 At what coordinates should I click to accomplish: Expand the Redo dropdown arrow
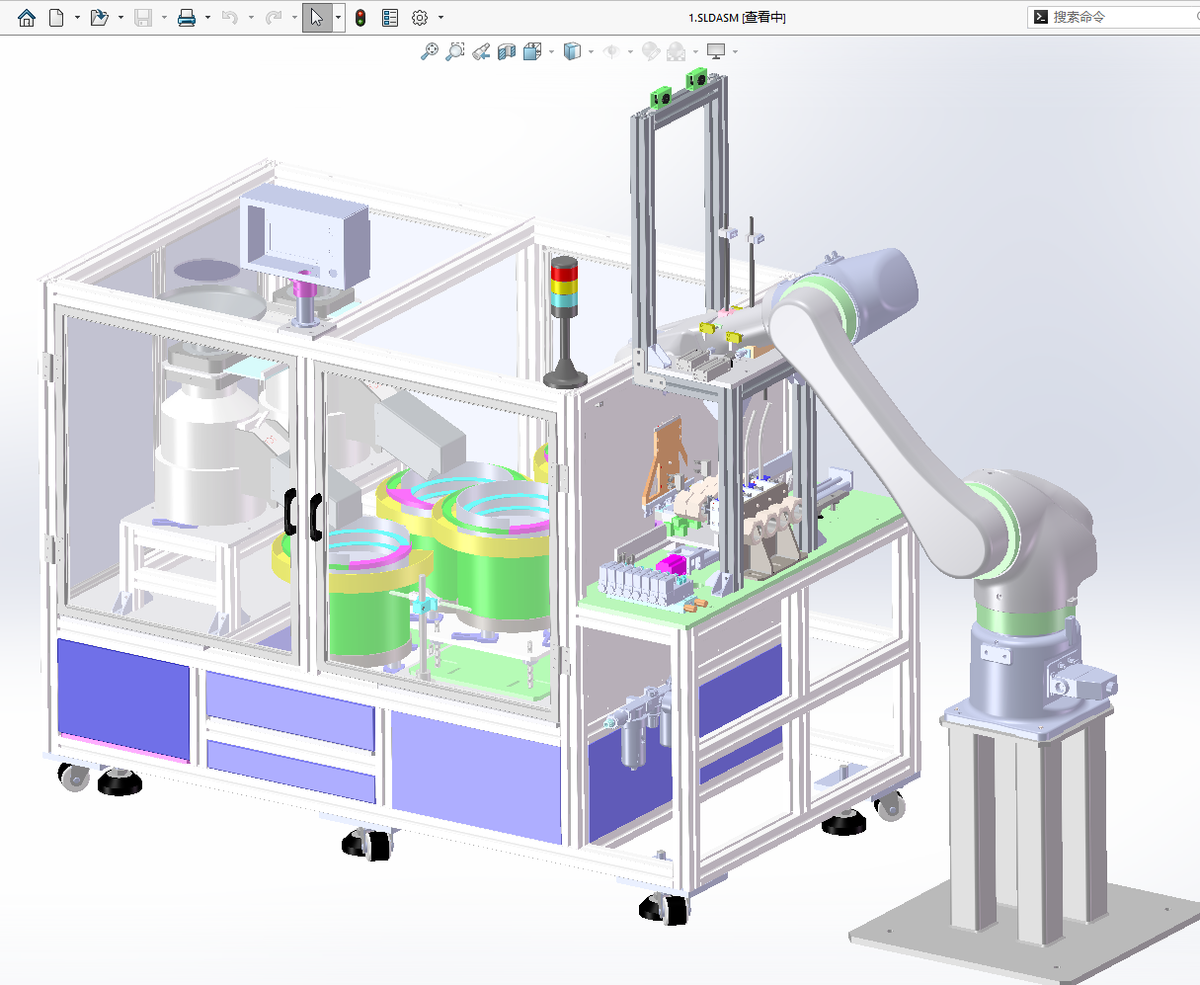point(294,17)
